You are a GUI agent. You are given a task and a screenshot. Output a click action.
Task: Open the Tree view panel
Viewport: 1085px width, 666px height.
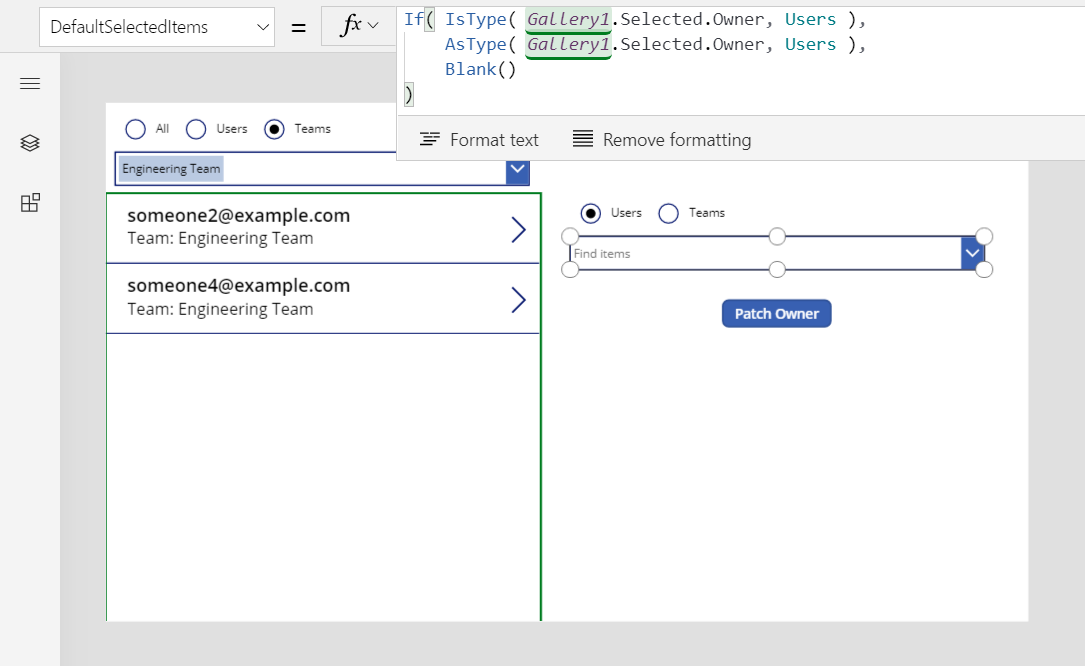tap(30, 143)
